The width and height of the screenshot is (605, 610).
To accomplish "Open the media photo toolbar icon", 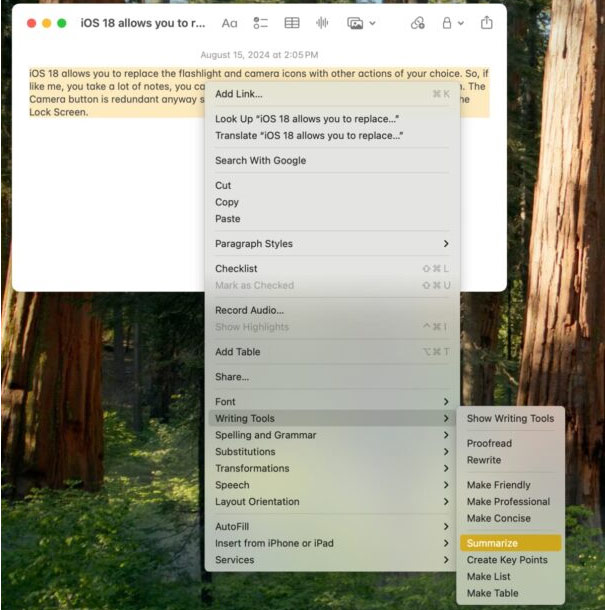I will (x=355, y=23).
